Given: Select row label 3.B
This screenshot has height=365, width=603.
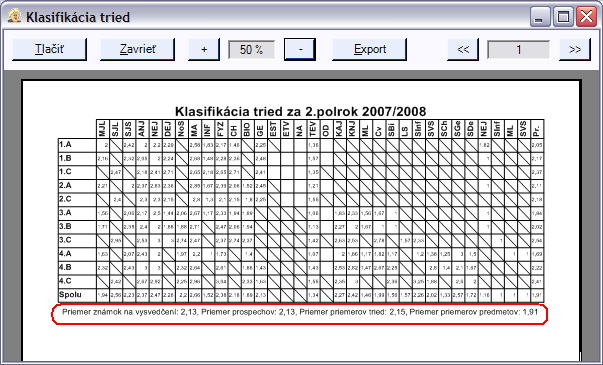Looking at the screenshot, I should 77,227.
